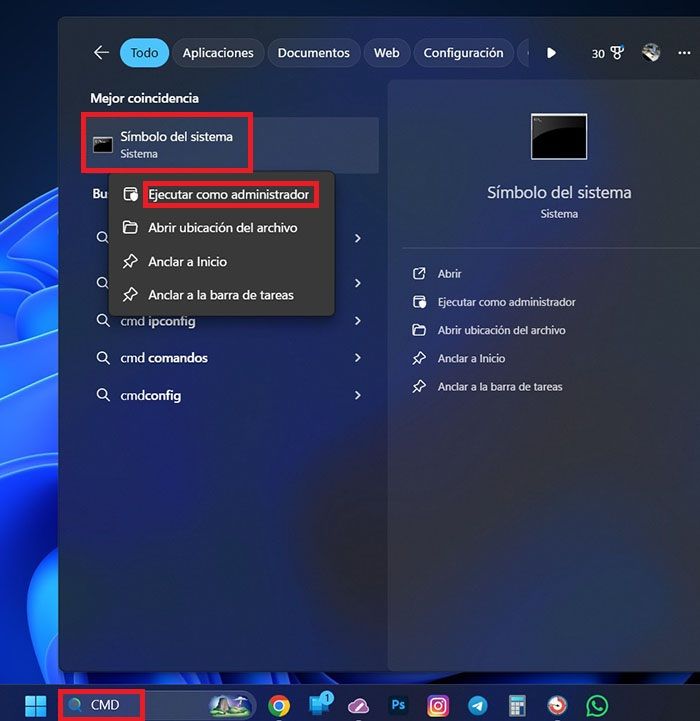The image size is (700, 721).
Task: Open the red circular app in taskbar
Action: [557, 705]
